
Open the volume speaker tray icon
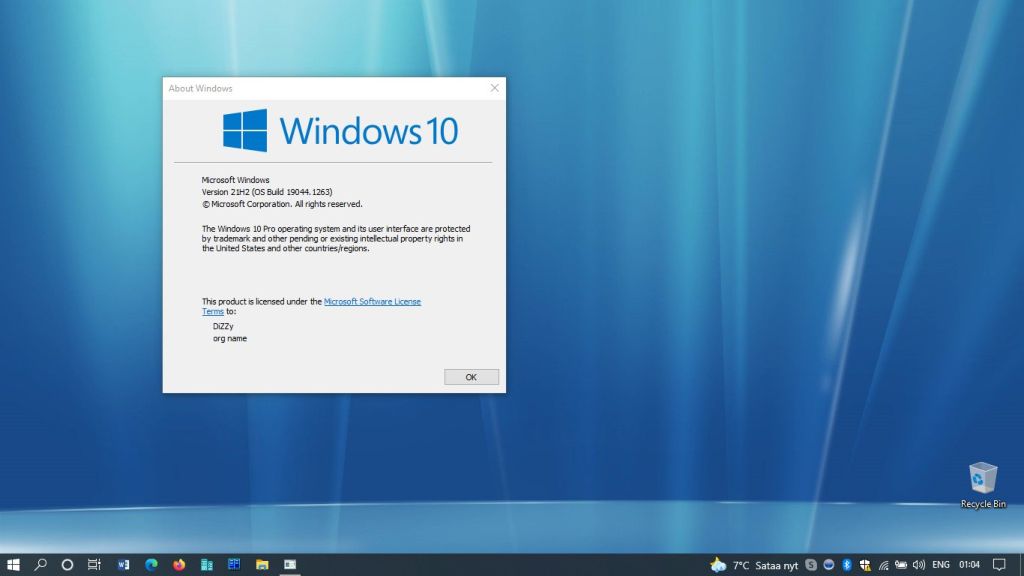pyautogui.click(x=919, y=565)
